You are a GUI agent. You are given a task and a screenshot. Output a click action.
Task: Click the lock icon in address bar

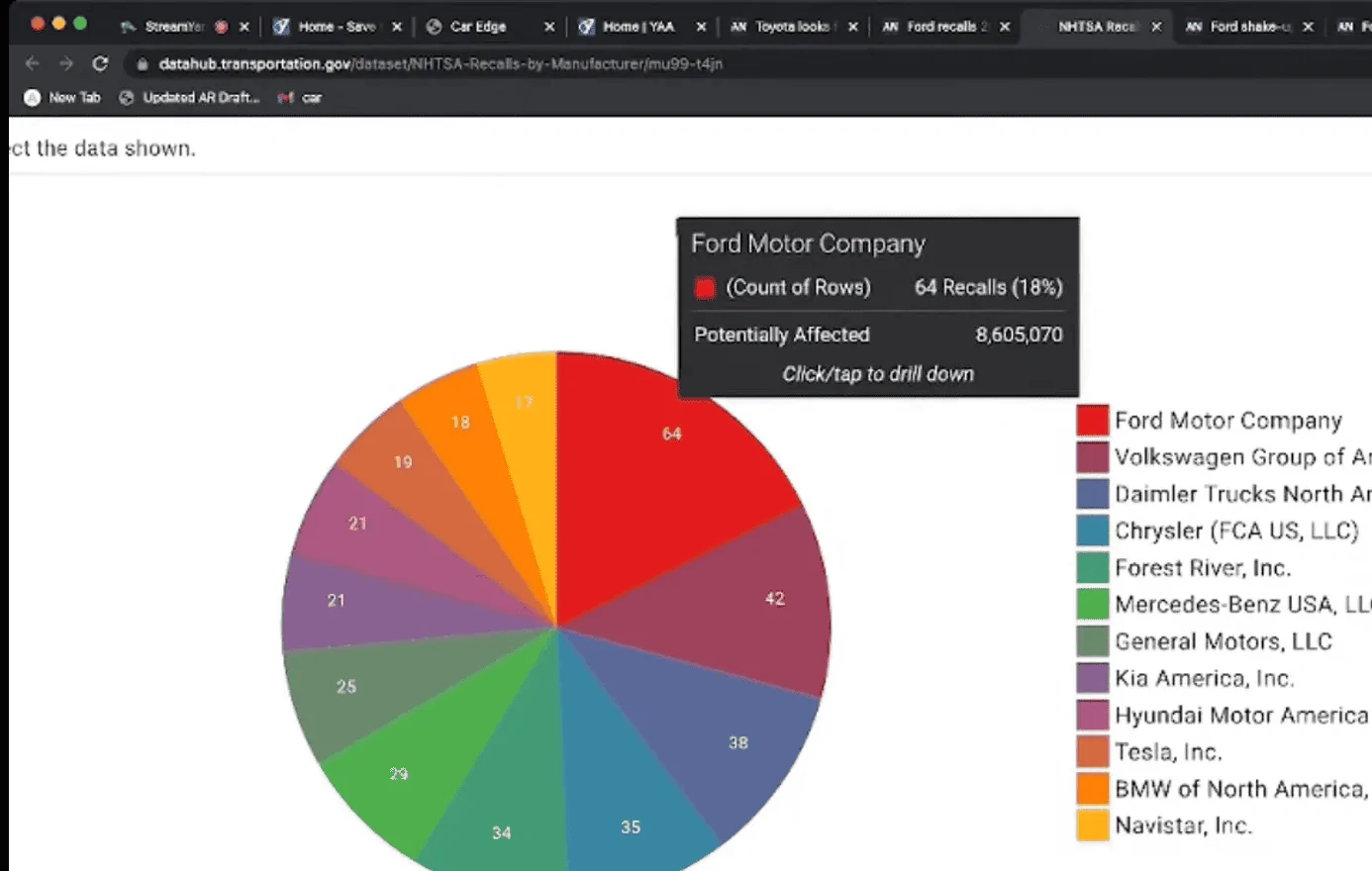pos(143,64)
